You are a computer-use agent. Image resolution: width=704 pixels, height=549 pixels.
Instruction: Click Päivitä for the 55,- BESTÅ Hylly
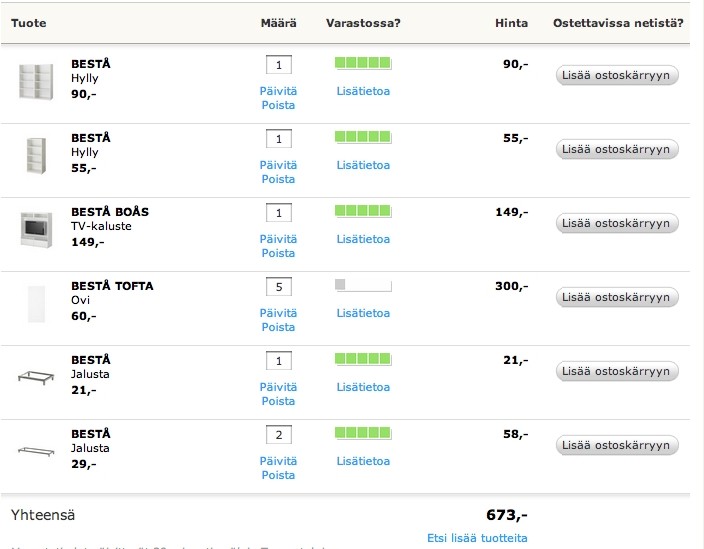click(278, 165)
